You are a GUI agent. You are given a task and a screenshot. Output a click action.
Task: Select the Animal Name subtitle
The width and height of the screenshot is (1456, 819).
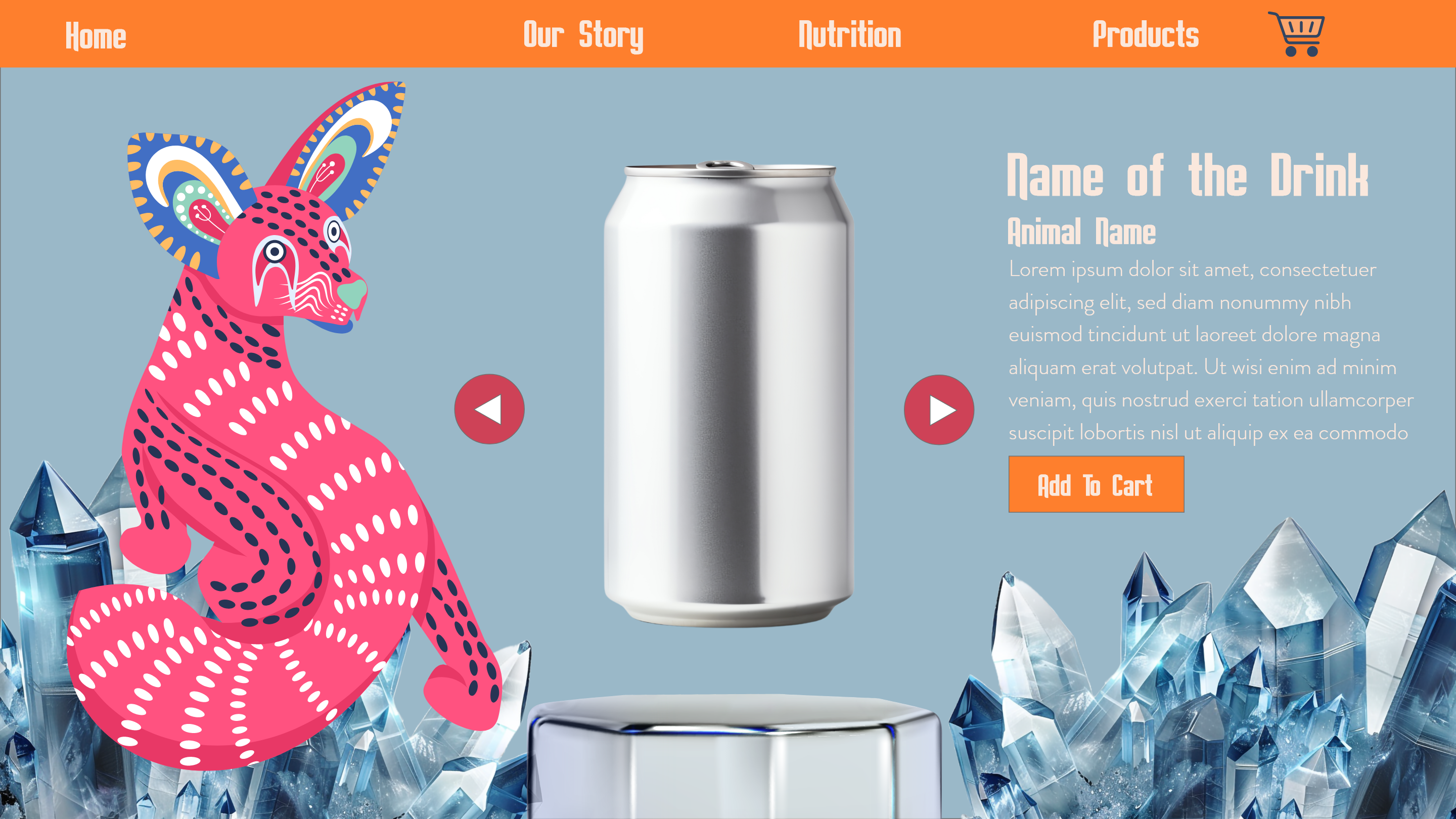pos(1081,232)
